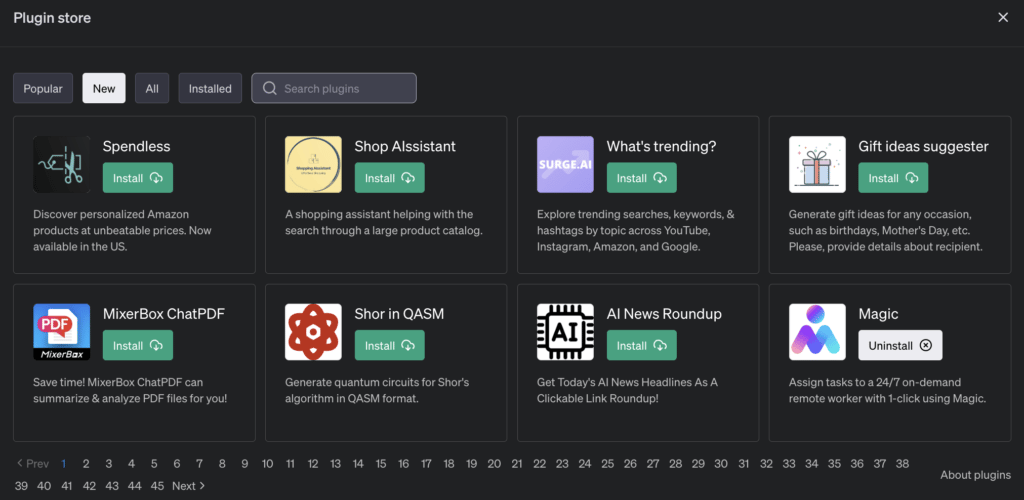Screen dimensions: 1024x500
Task: Open the About plugins link
Action: [975, 475]
